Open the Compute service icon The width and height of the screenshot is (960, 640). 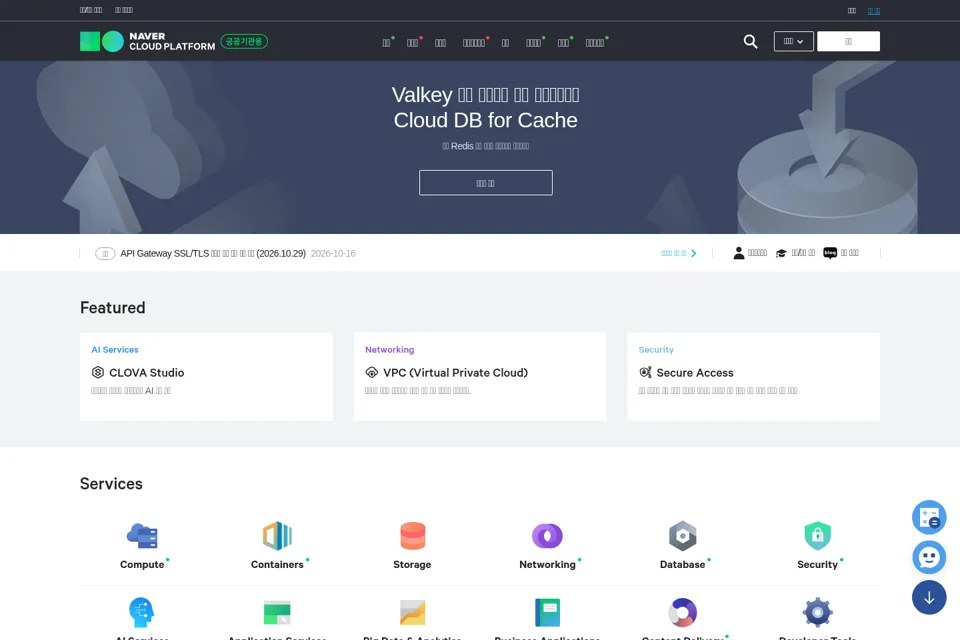142,536
